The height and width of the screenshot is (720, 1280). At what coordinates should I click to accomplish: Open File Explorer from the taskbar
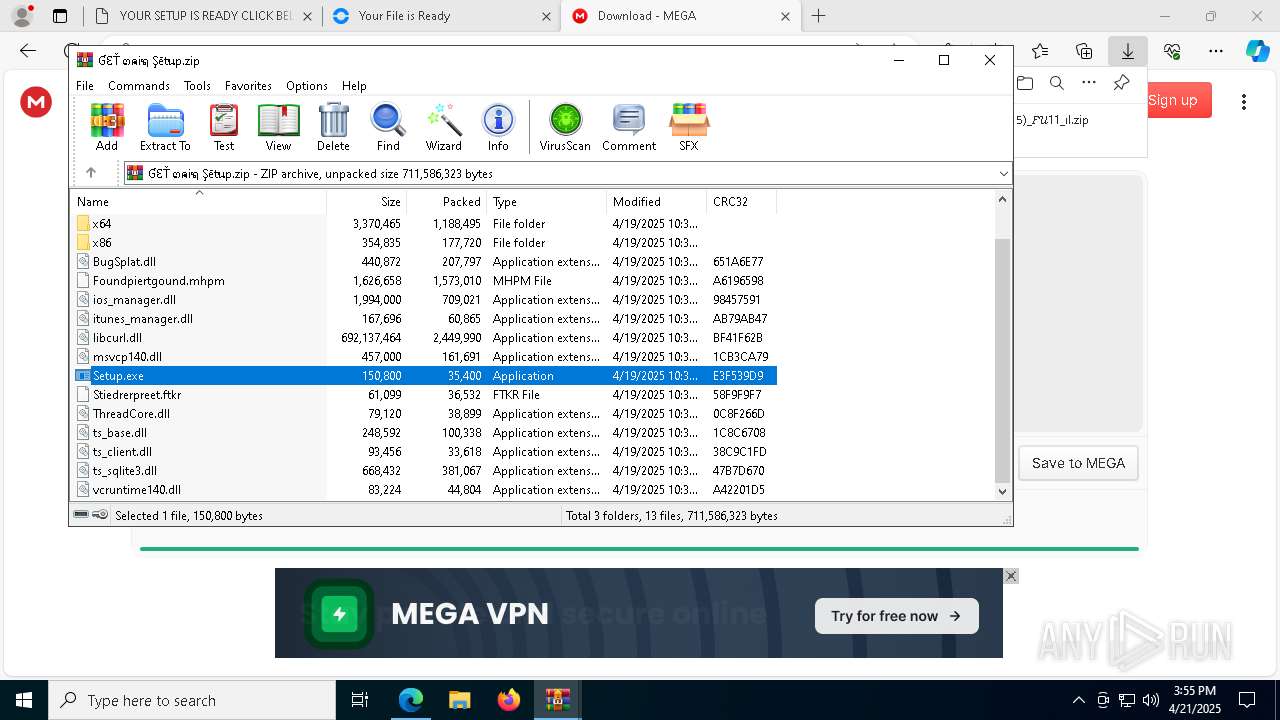(x=460, y=700)
